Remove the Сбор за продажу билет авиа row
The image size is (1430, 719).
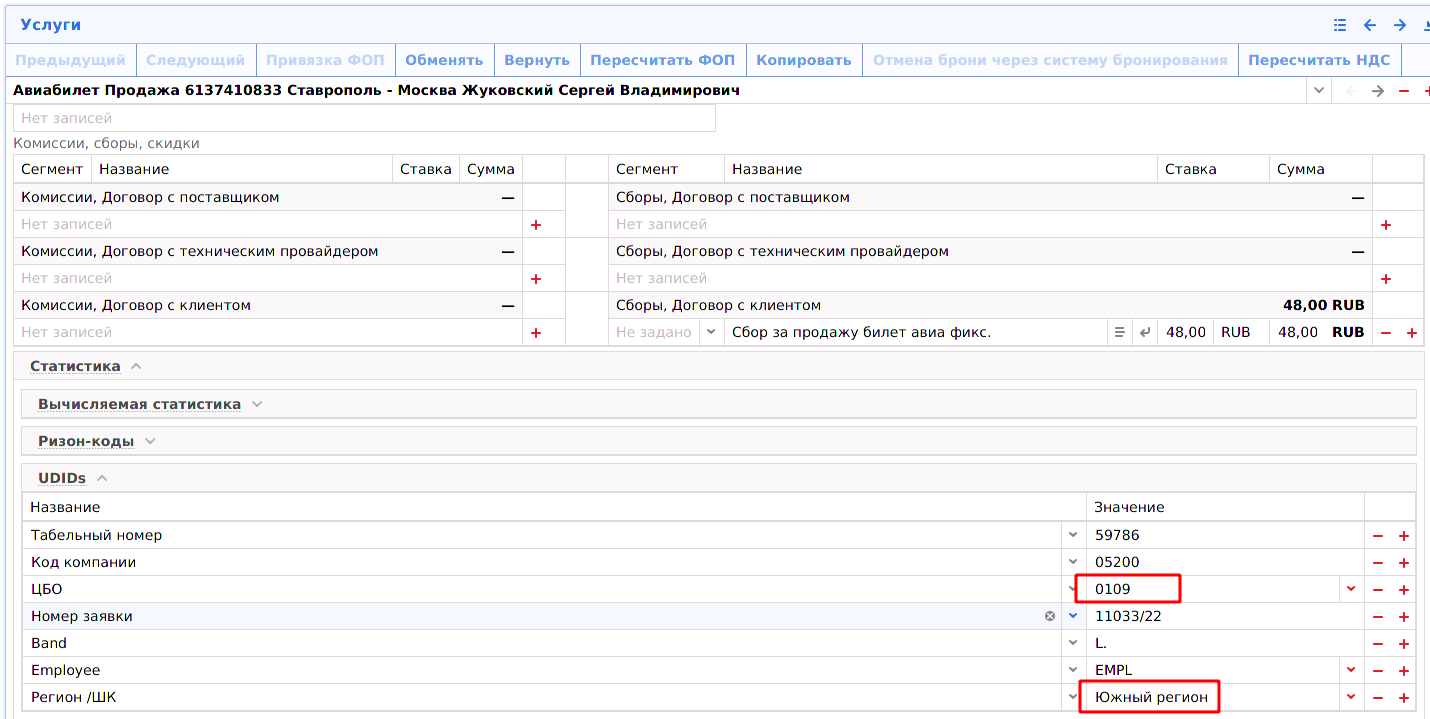(1385, 333)
